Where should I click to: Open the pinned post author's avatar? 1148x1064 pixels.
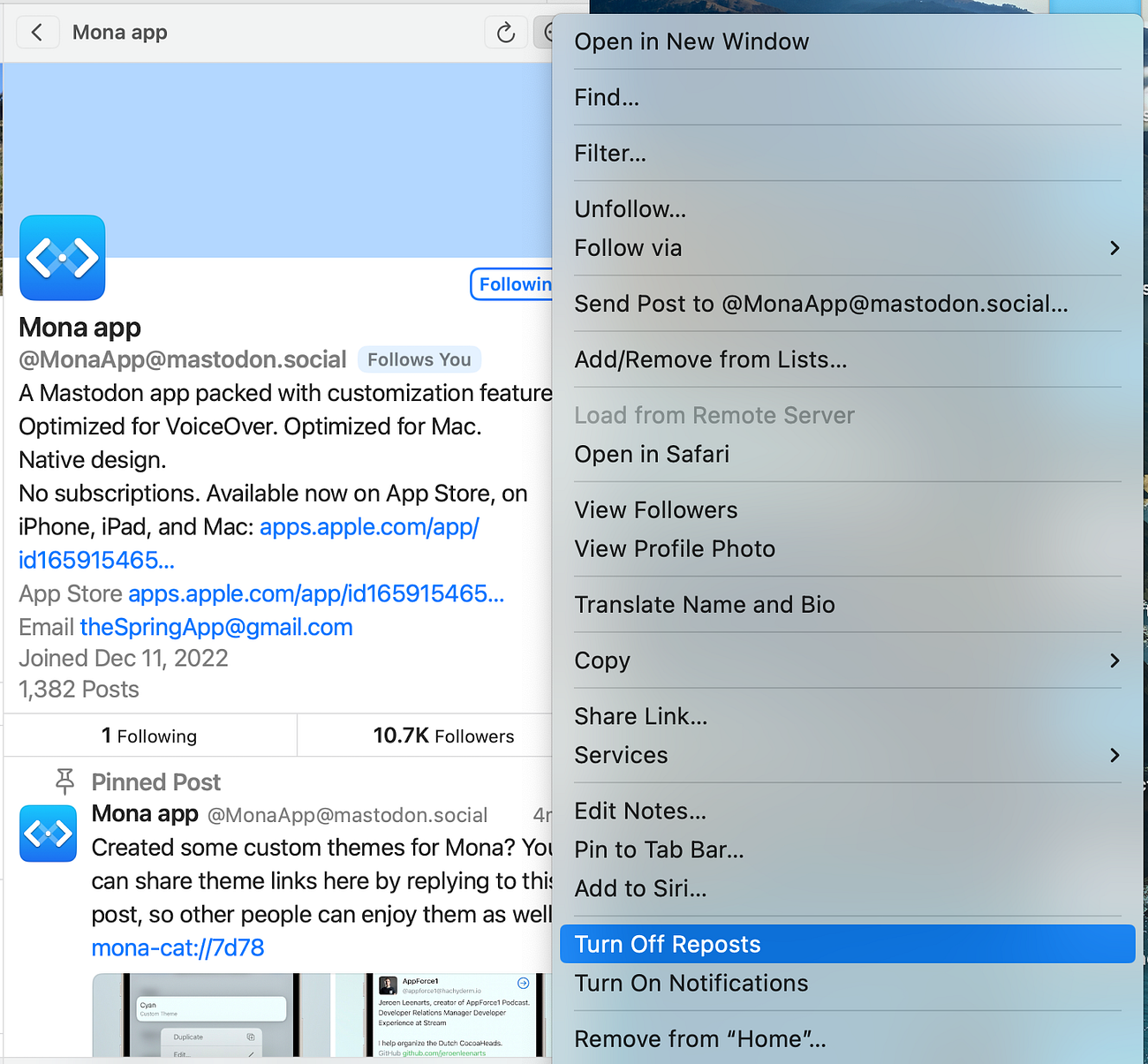49,834
